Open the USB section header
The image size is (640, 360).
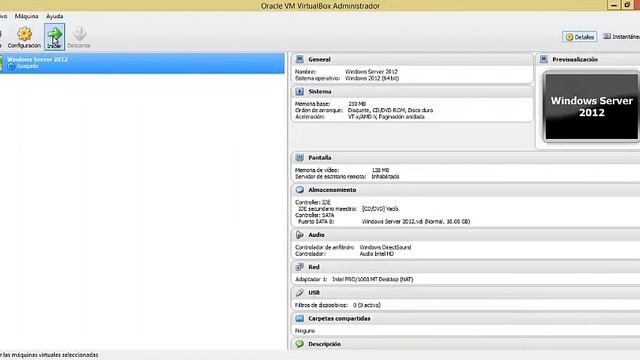(x=466, y=293)
